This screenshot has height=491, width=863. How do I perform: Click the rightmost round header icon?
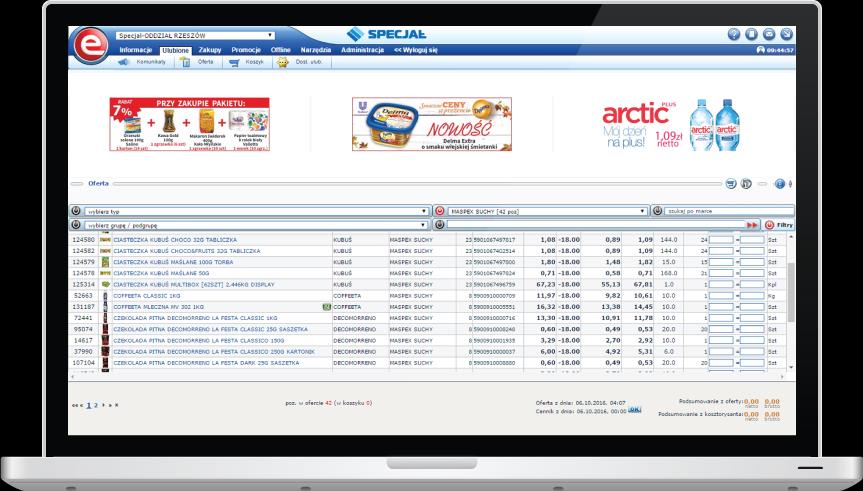tap(786, 34)
